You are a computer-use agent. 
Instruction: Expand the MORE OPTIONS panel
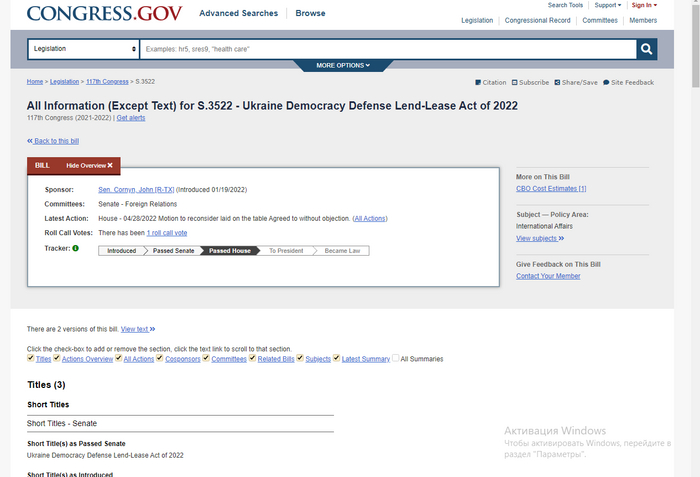[343, 65]
